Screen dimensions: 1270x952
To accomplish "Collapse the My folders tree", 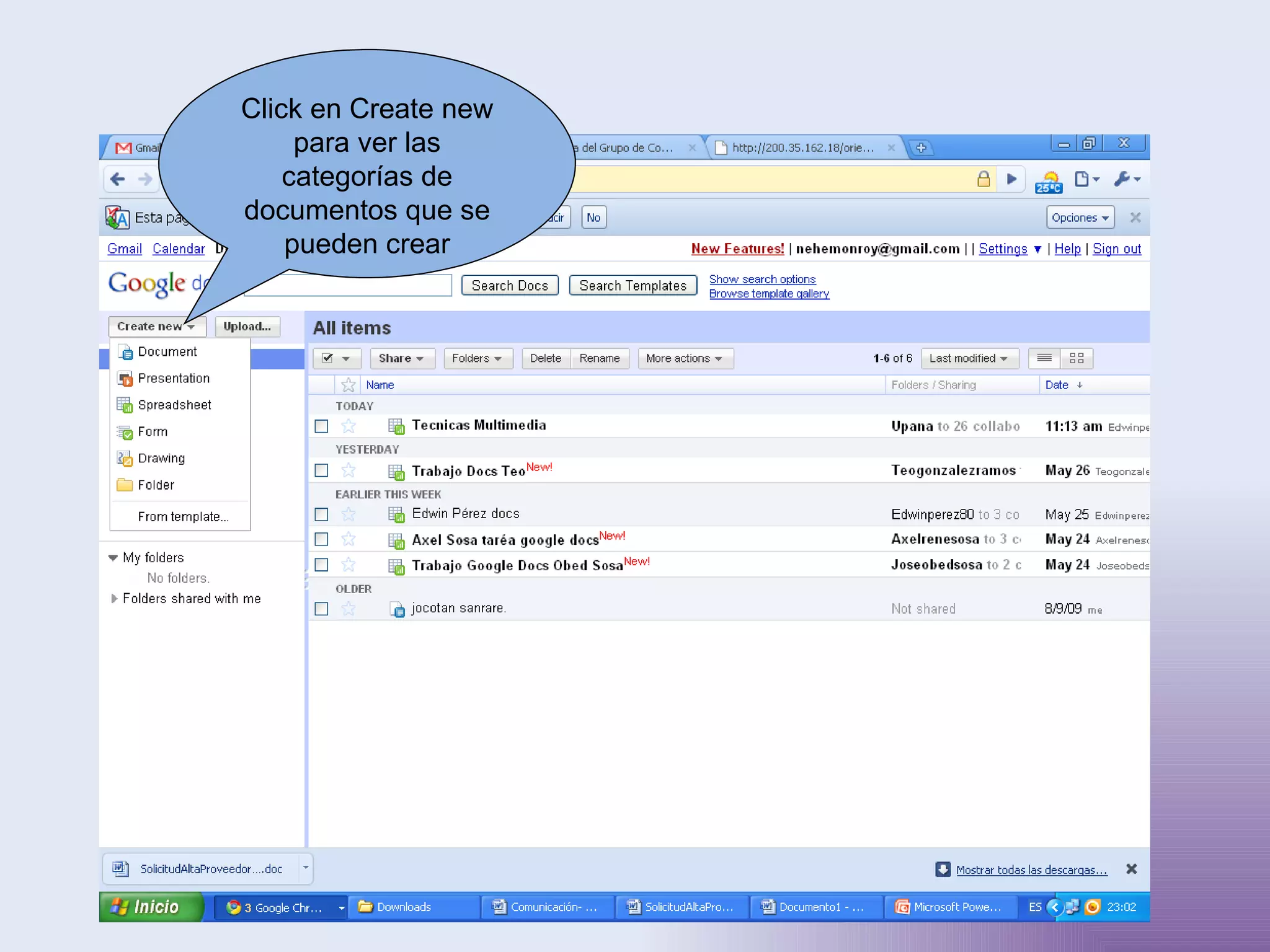I will pyautogui.click(x=113, y=558).
